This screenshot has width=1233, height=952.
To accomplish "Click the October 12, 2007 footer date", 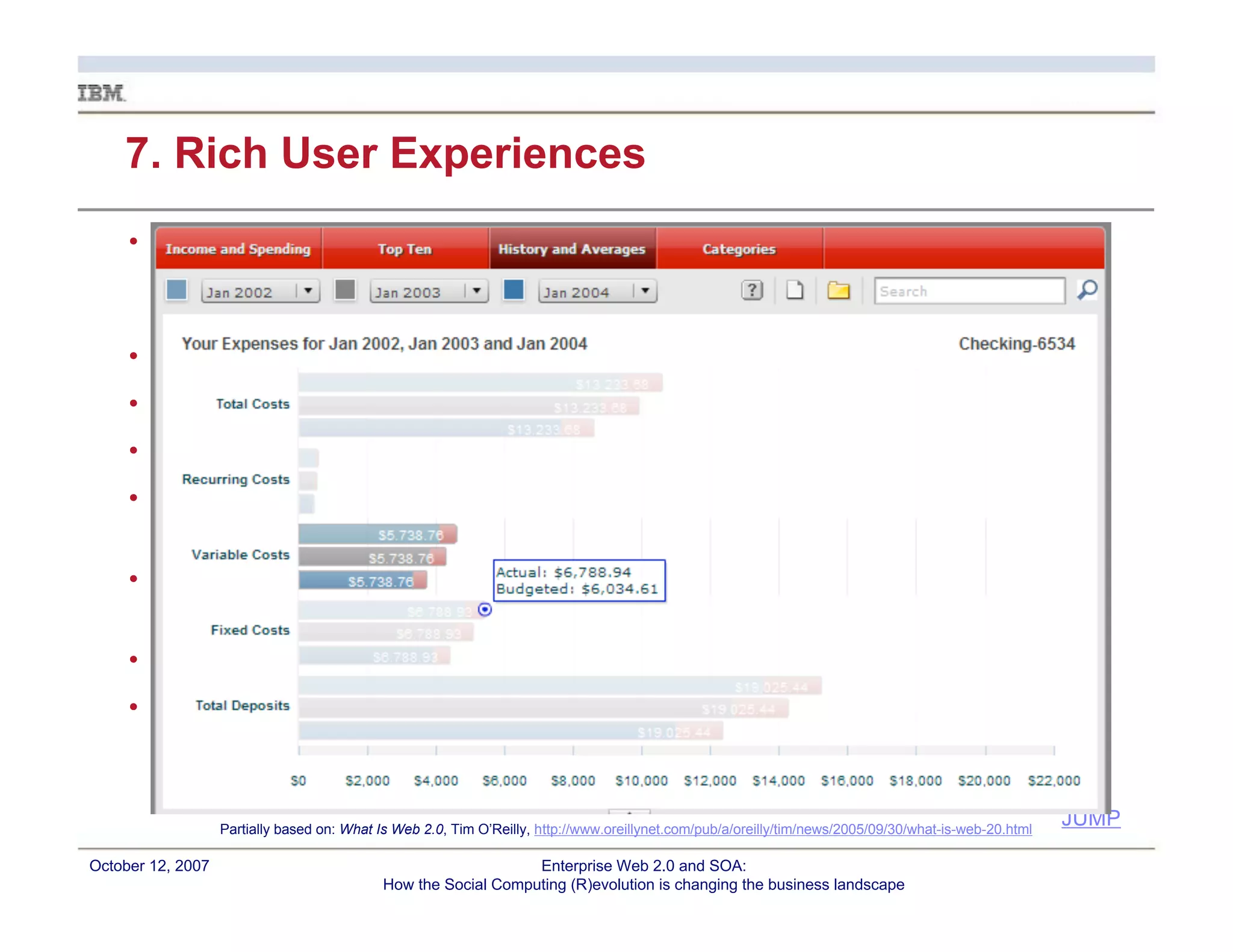I will (x=149, y=866).
